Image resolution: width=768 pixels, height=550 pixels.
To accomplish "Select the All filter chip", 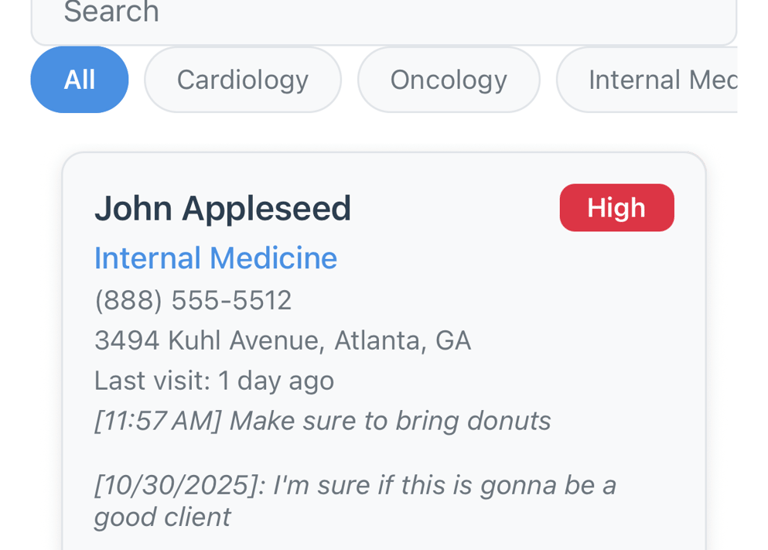I will [80, 80].
